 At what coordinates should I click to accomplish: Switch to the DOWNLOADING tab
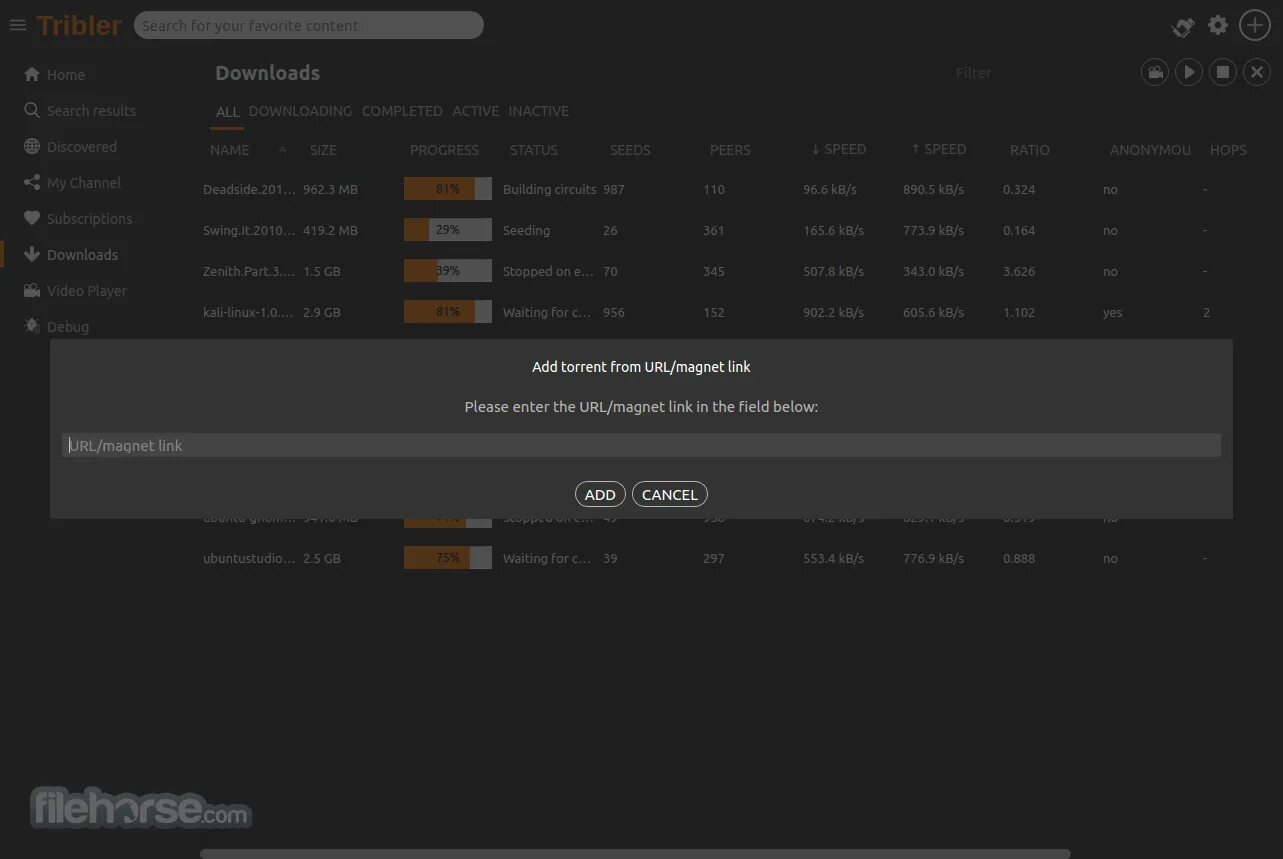tap(300, 111)
